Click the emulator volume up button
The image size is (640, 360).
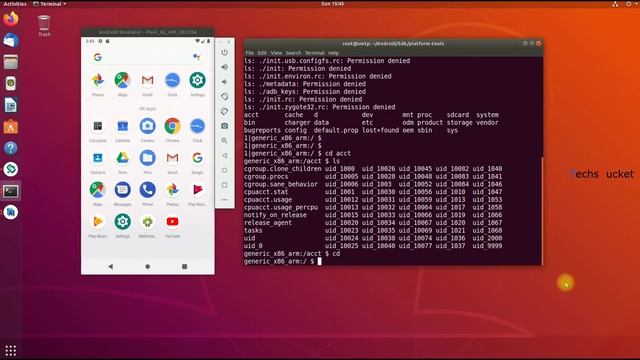click(224, 67)
